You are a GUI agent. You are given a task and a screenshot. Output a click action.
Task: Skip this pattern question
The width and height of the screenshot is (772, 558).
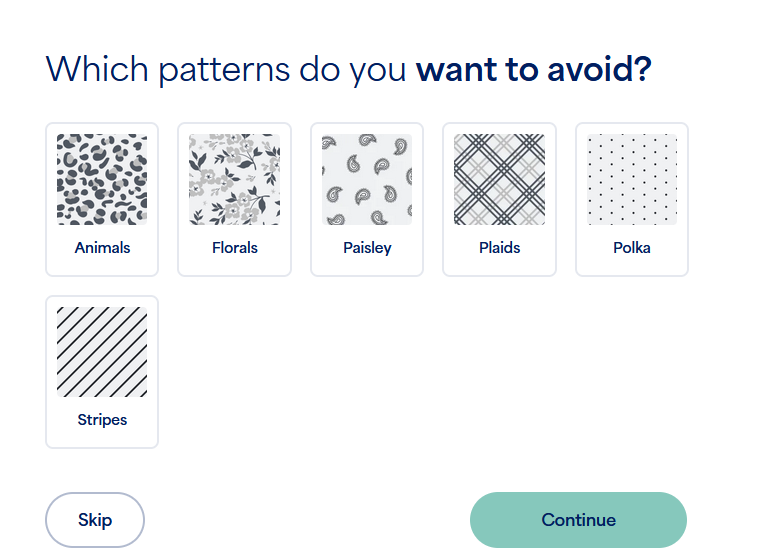click(95, 520)
